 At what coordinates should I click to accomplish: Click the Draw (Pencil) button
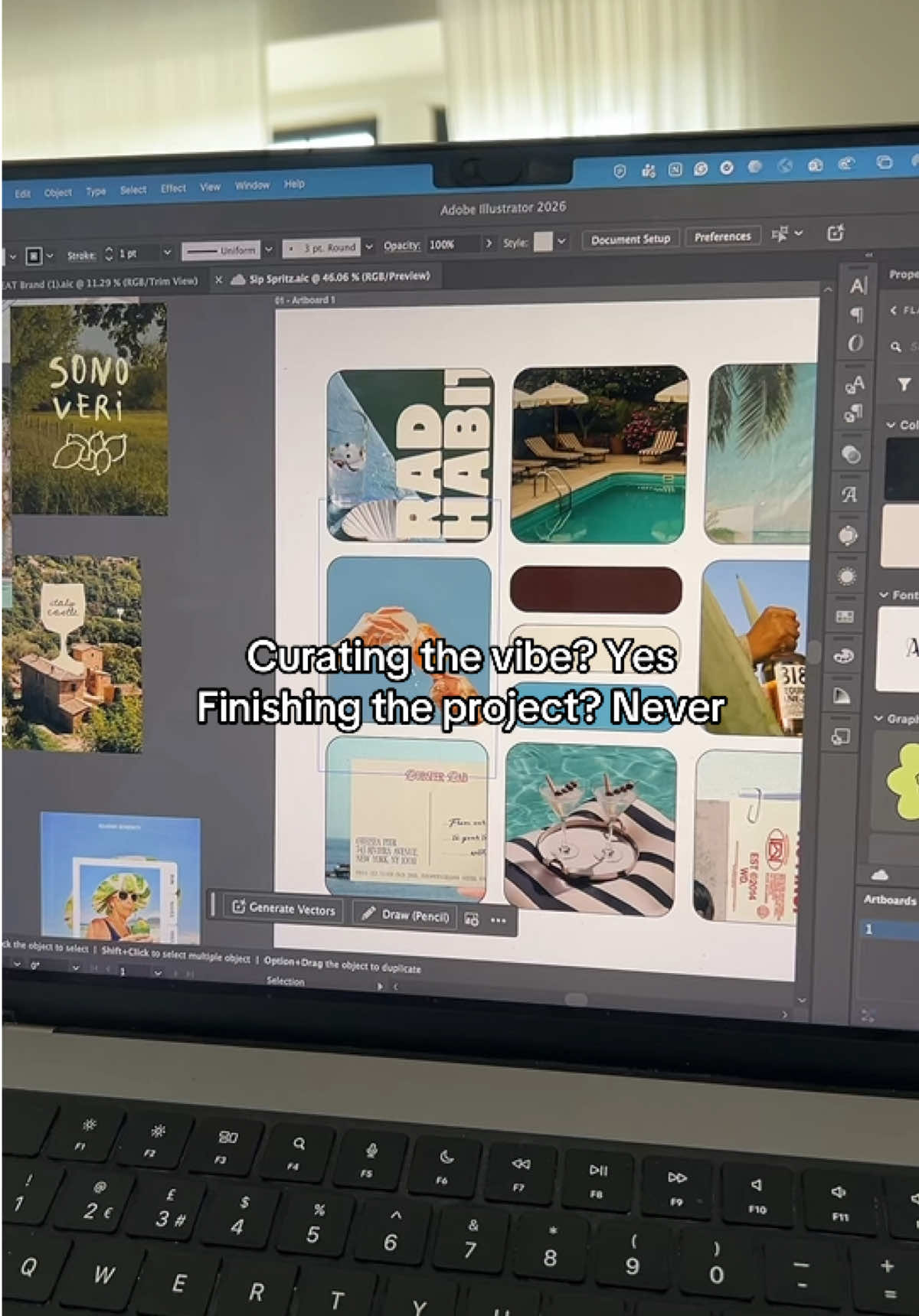coord(405,914)
